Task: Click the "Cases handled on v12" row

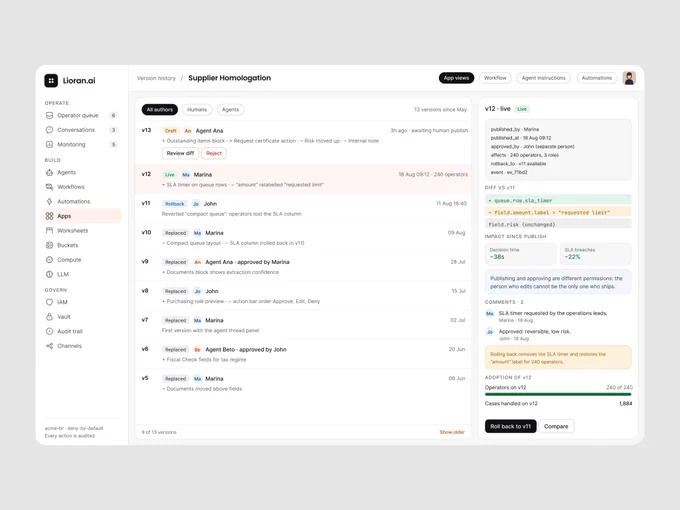Action: [x=558, y=403]
